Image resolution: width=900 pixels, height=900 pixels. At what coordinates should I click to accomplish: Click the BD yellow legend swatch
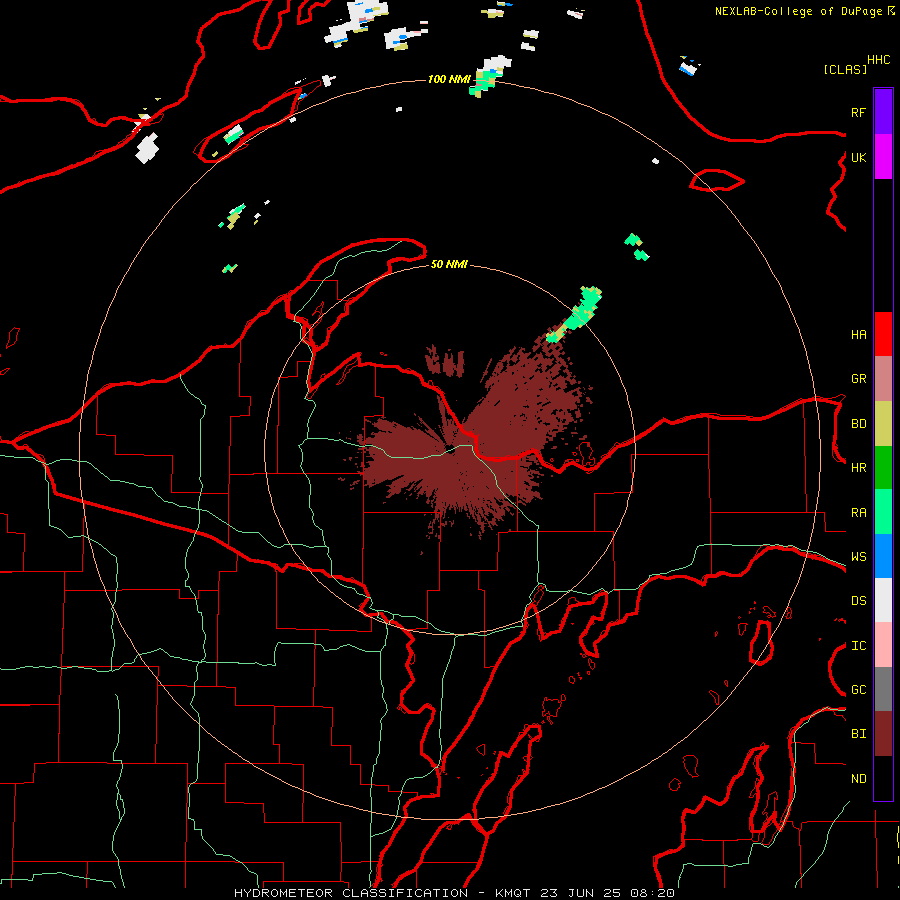tap(883, 423)
